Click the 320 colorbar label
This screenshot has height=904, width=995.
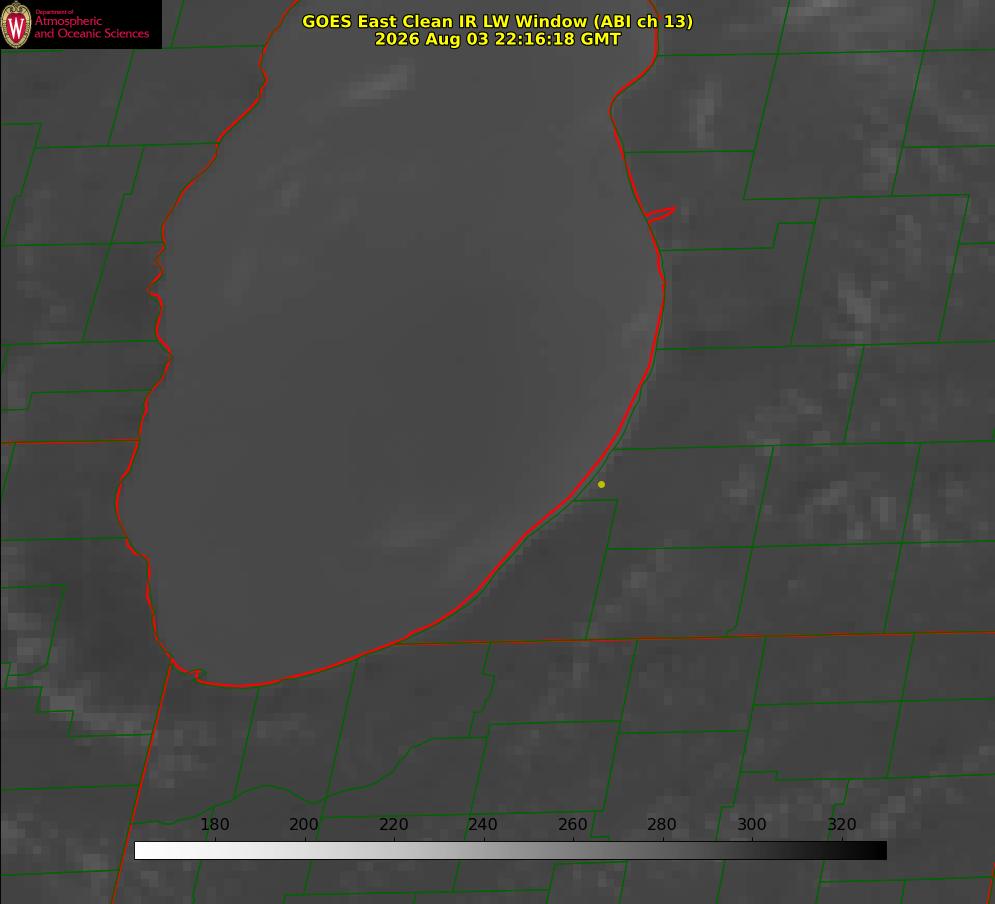pos(842,824)
